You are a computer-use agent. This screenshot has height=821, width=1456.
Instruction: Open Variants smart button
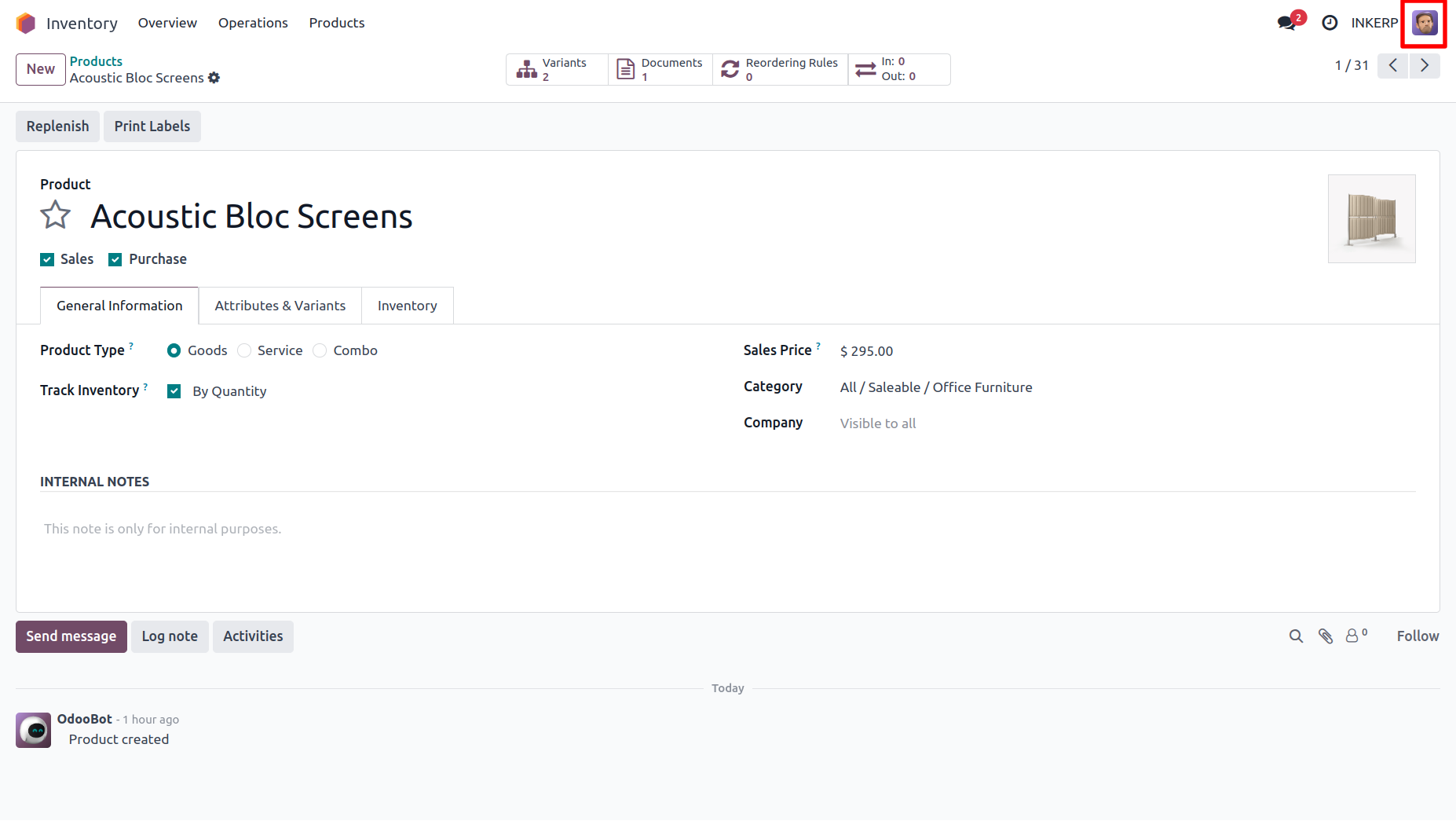pos(558,69)
